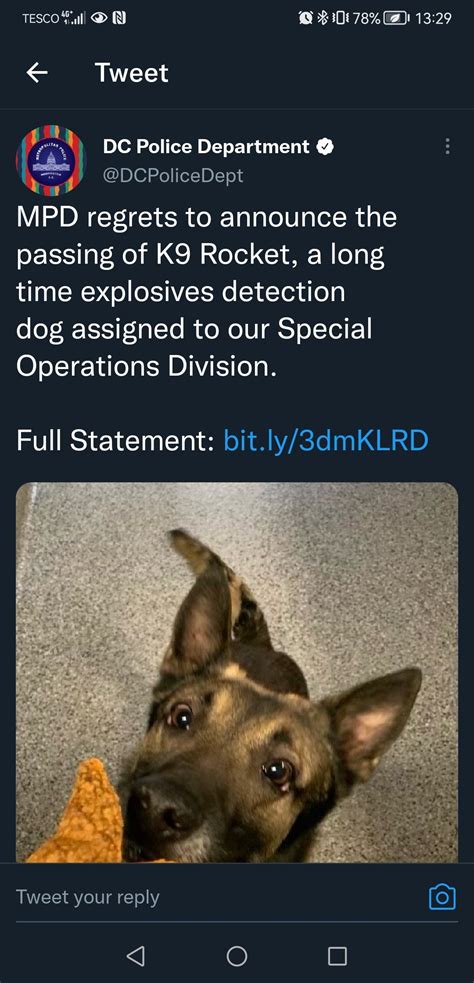The width and height of the screenshot is (474, 983).
Task: Select the tweet text about K9 Rocket
Action: (206, 292)
